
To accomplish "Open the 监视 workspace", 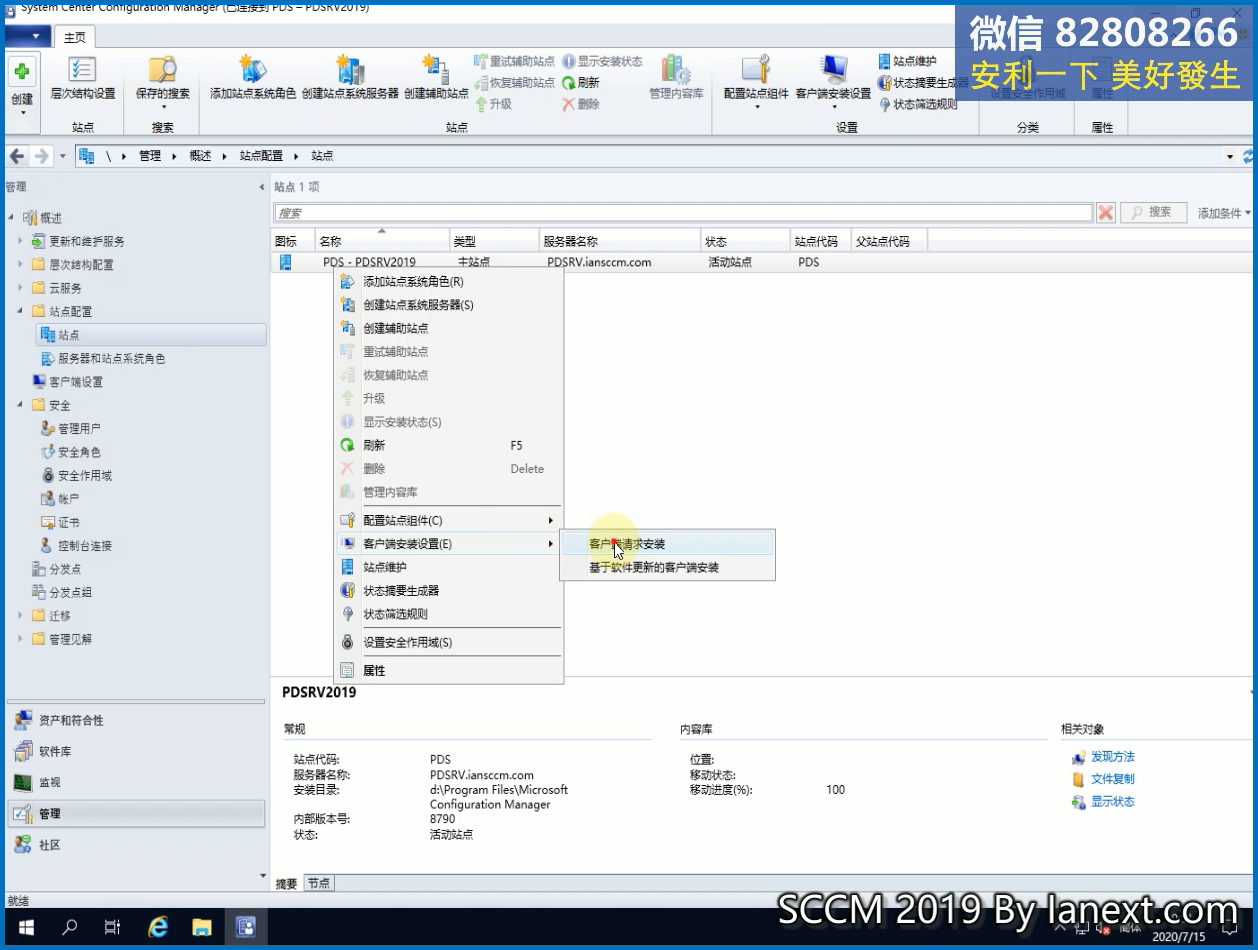I will point(136,782).
